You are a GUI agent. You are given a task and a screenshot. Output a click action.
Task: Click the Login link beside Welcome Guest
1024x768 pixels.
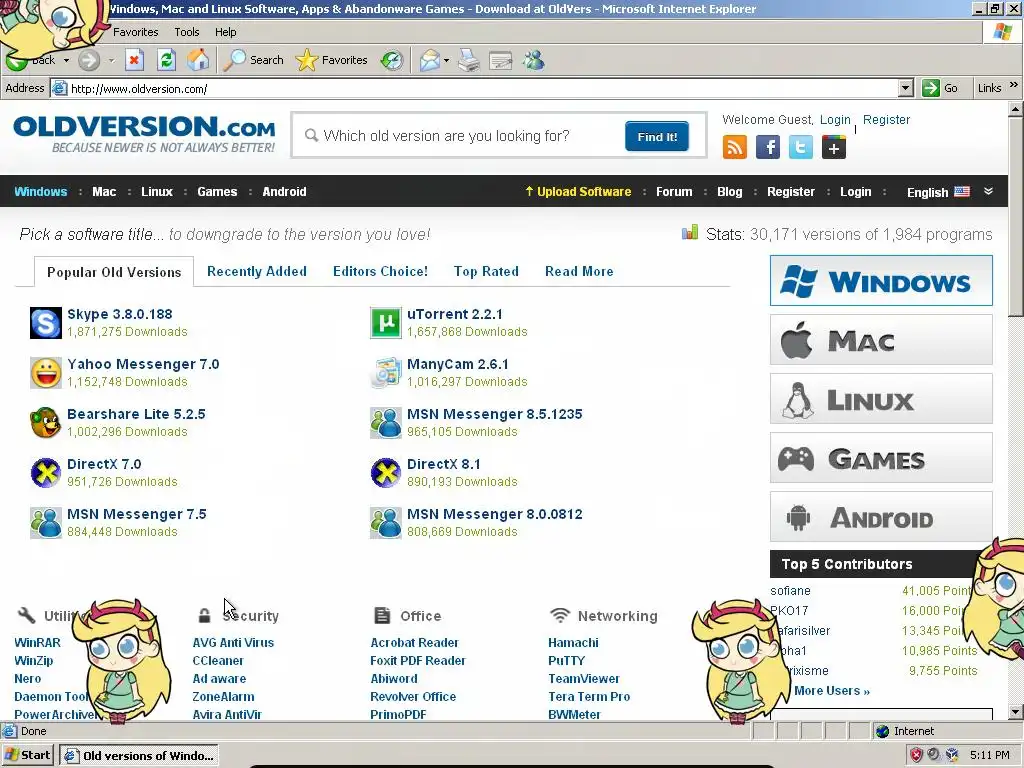pyautogui.click(x=835, y=120)
